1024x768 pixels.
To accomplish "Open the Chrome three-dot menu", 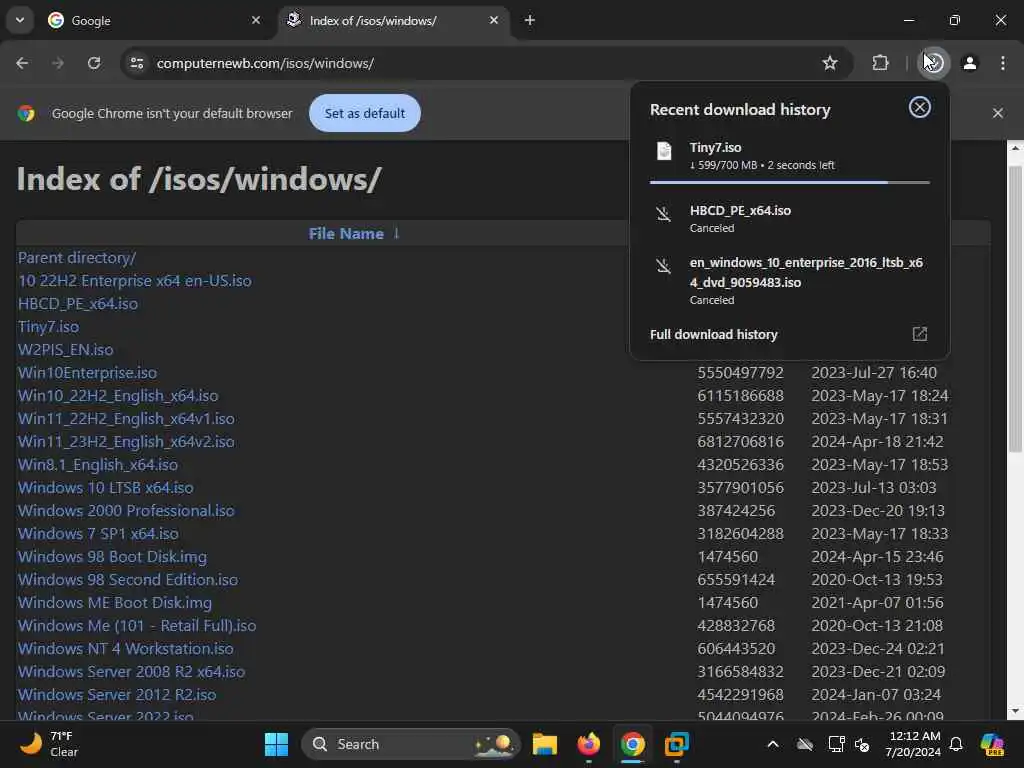I will click(1002, 63).
